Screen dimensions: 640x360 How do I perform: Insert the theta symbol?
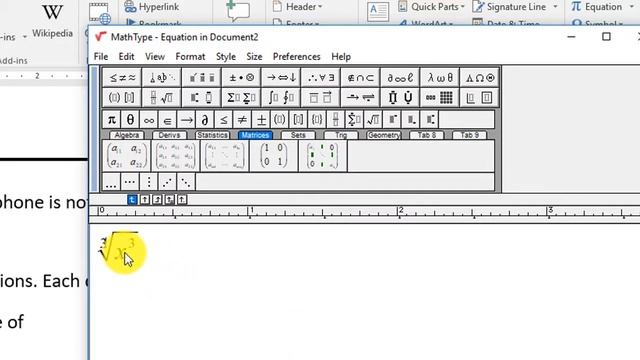pos(130,120)
